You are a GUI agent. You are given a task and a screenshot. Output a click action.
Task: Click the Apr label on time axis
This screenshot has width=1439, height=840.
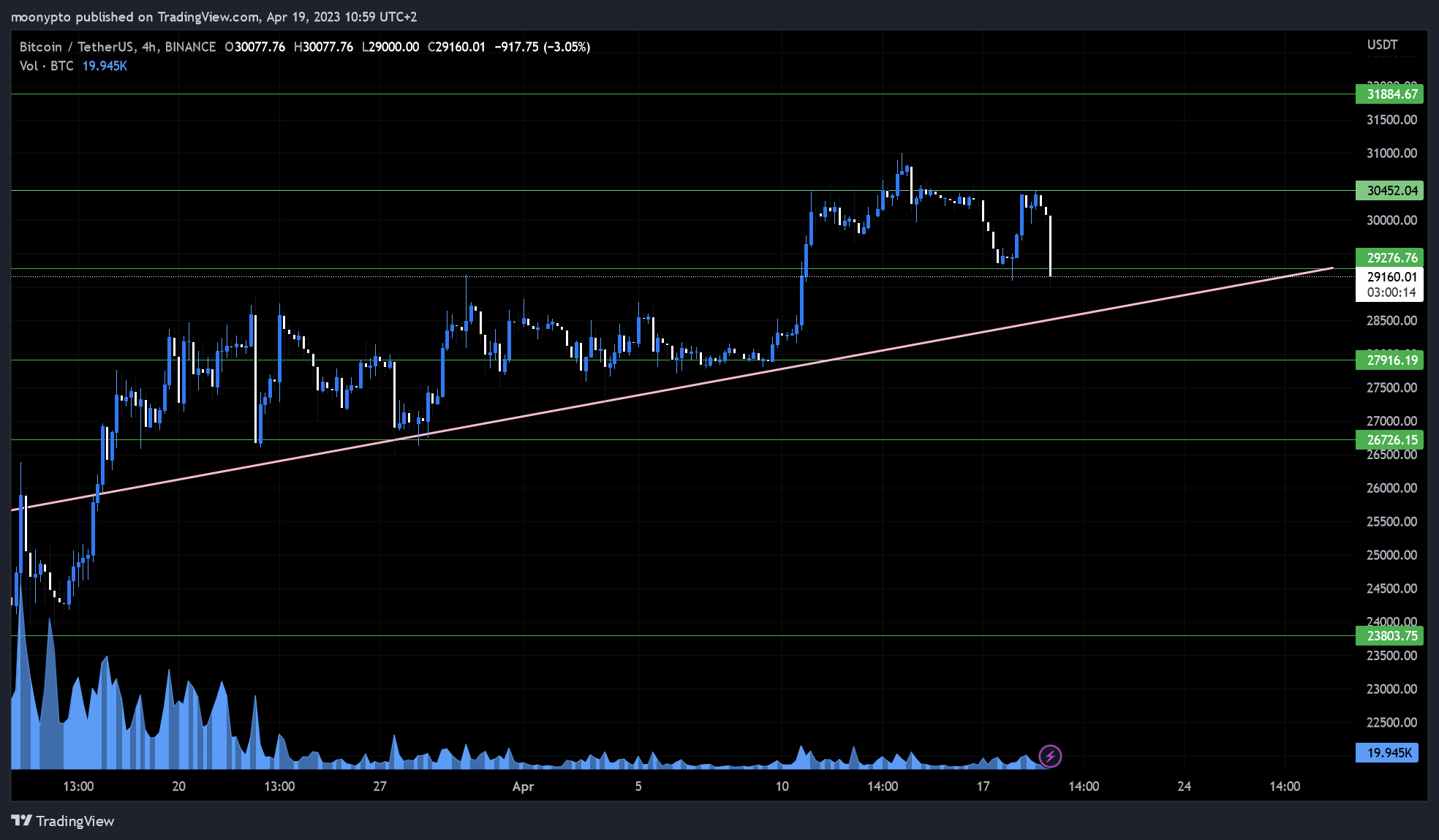click(523, 787)
